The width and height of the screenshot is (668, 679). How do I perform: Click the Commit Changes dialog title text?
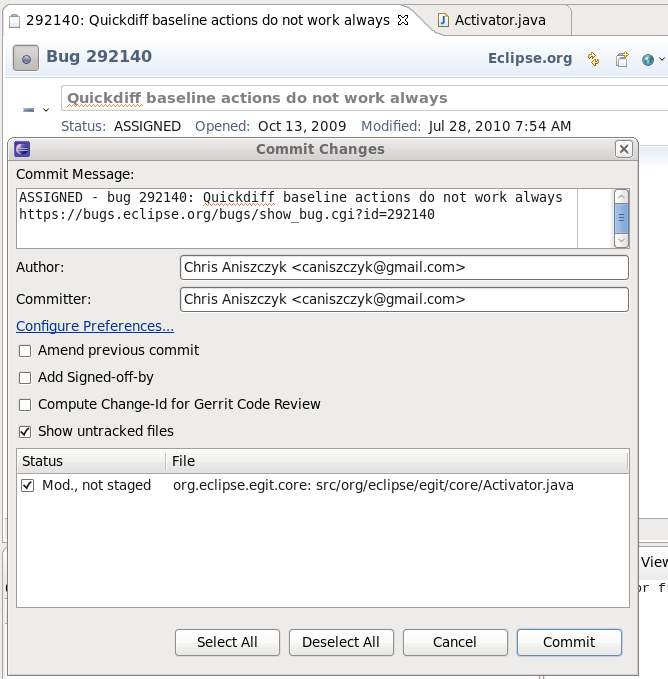point(320,149)
